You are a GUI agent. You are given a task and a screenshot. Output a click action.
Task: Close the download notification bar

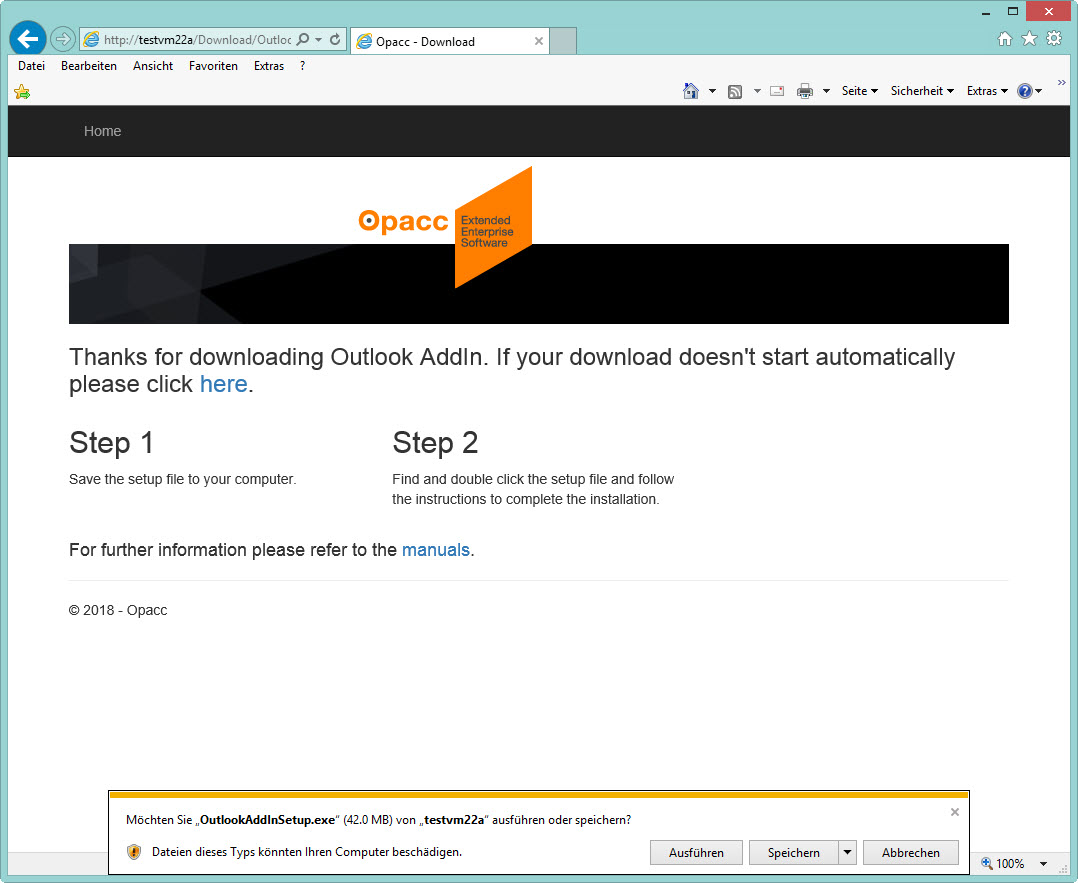[x=955, y=812]
